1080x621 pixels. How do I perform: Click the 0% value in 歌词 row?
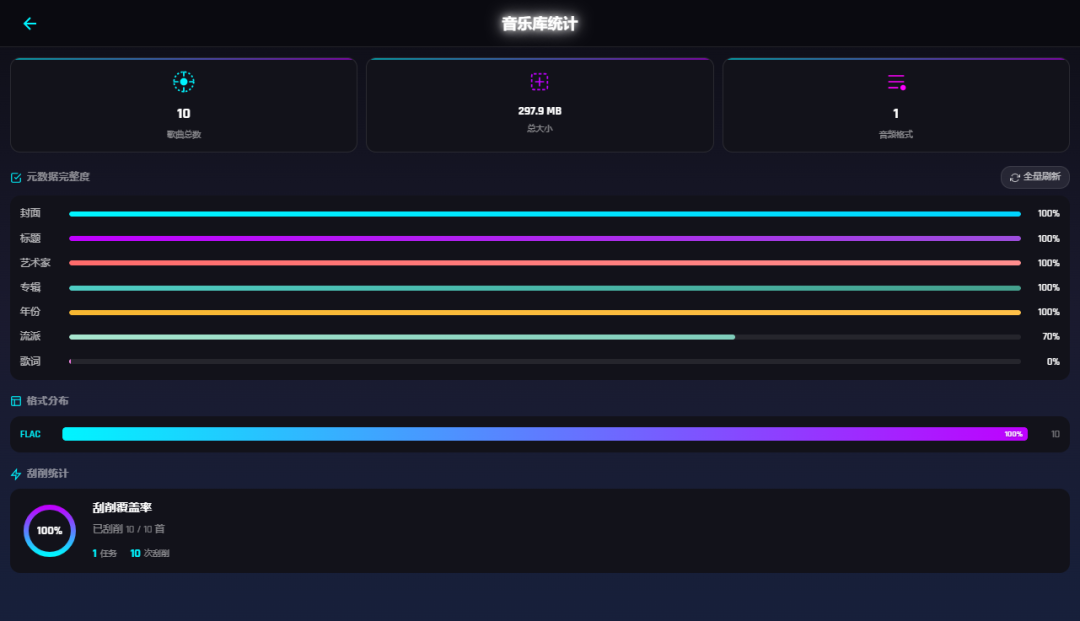1053,361
